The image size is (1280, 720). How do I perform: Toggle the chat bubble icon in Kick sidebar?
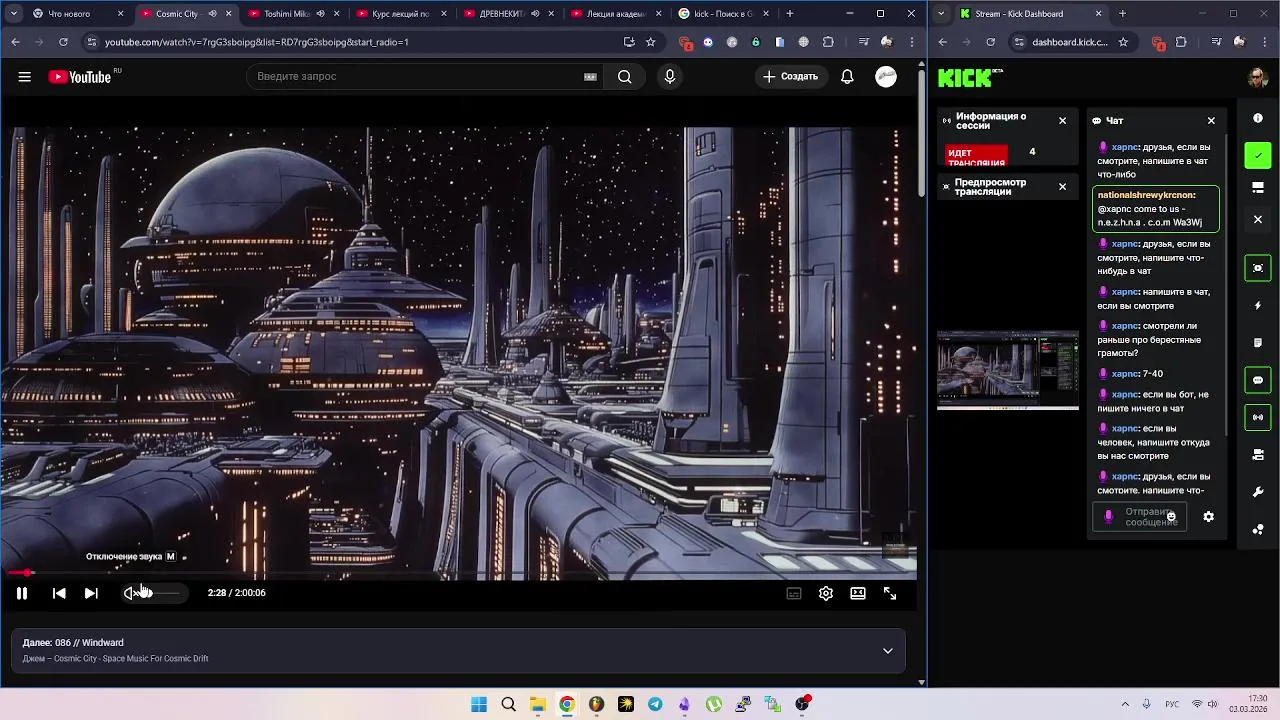point(1258,380)
